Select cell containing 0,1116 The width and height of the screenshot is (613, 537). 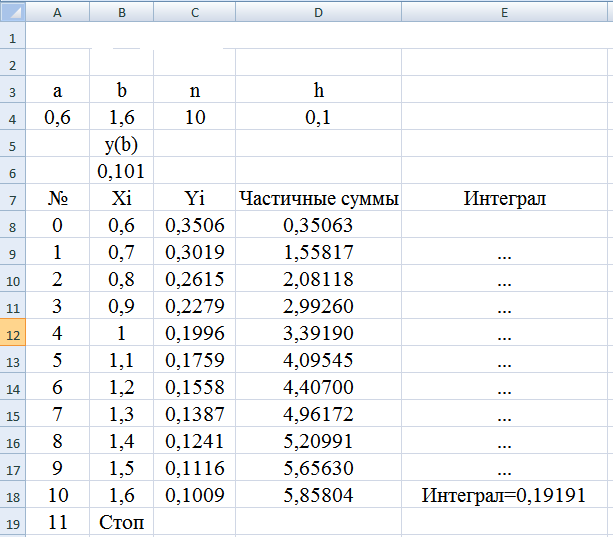195,467
